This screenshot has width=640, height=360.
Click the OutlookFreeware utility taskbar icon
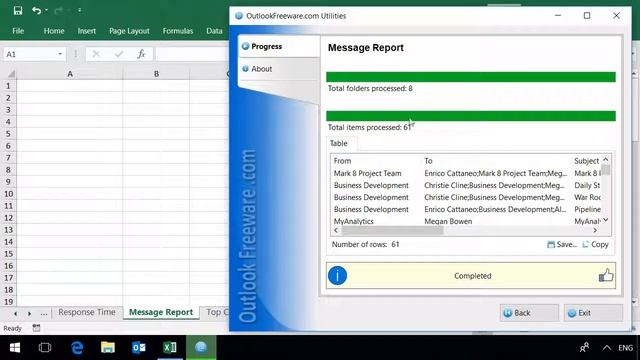[x=201, y=347]
